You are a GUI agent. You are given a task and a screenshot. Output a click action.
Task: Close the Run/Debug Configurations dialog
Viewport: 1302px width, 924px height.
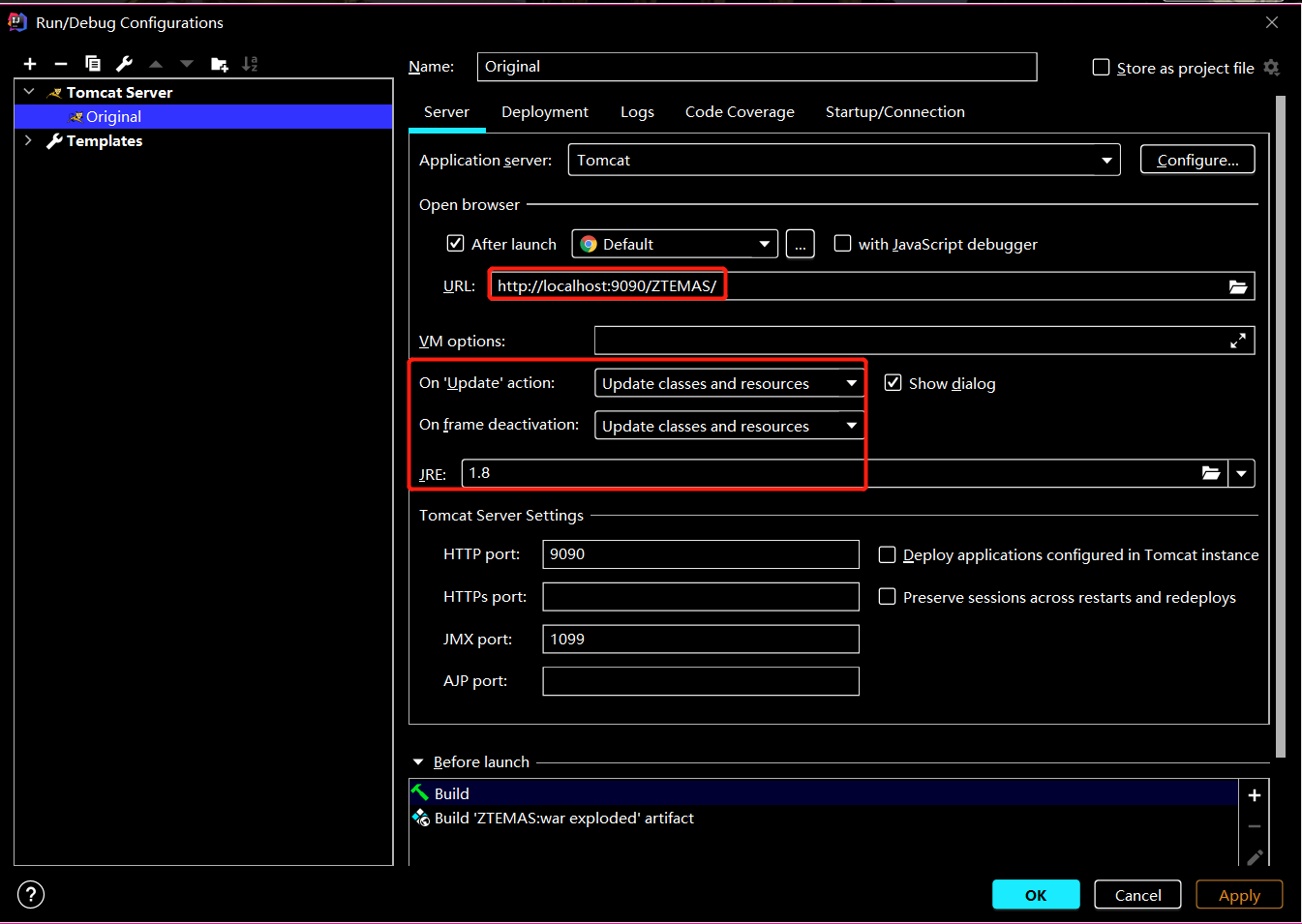click(1272, 22)
